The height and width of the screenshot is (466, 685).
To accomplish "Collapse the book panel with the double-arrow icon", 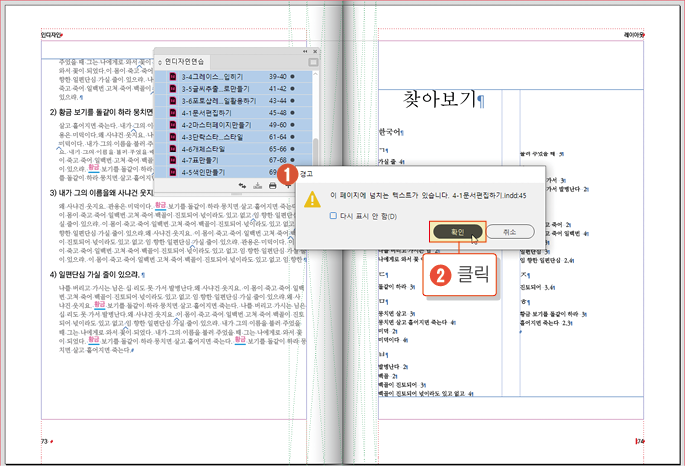I will tap(305, 52).
